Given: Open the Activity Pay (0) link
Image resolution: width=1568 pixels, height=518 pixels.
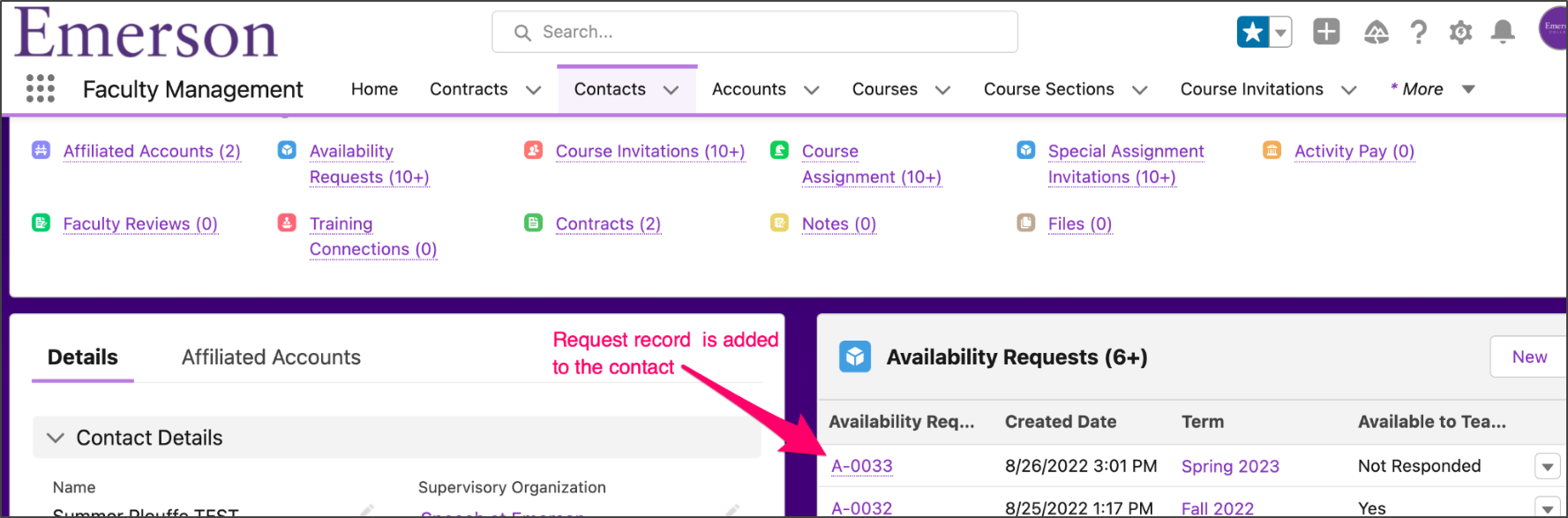Looking at the screenshot, I should click(x=1354, y=151).
